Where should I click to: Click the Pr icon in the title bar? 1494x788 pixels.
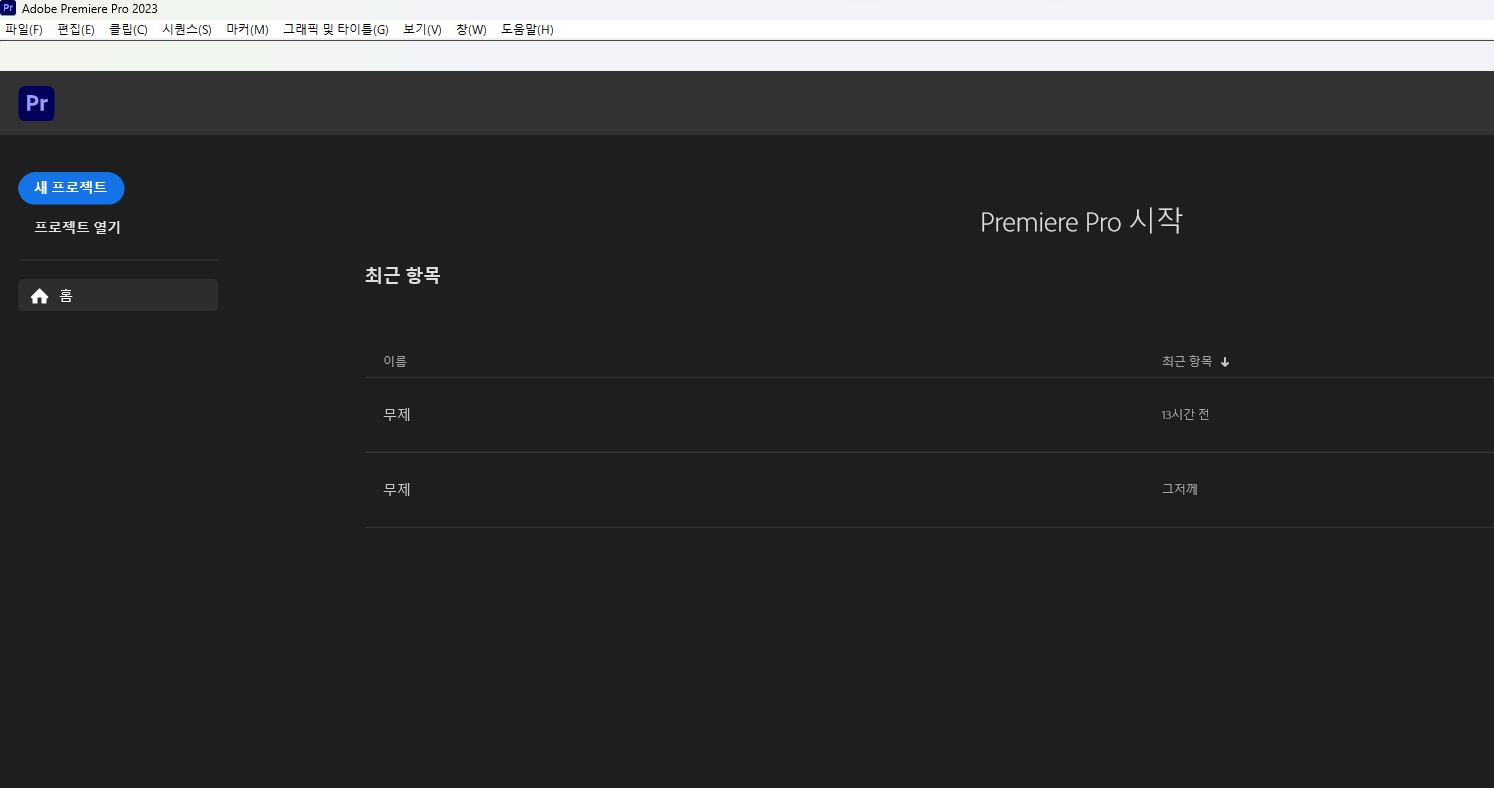point(9,8)
